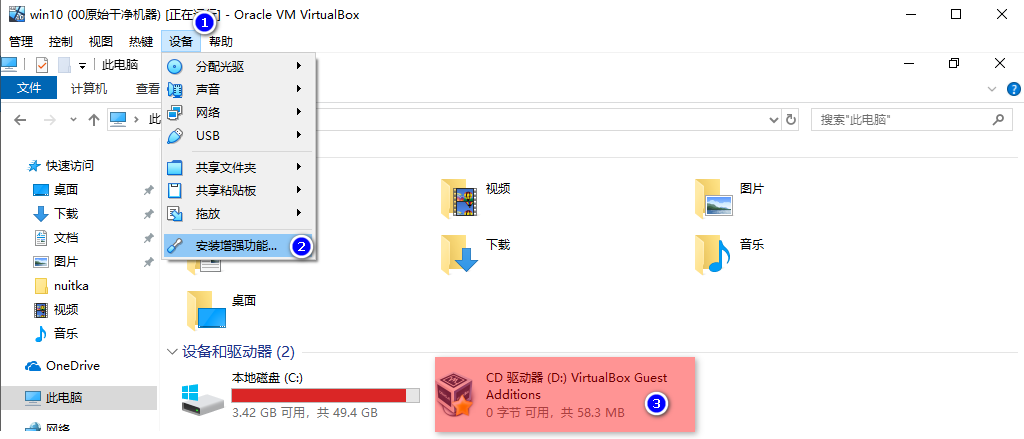Select 拖放 drag and drop entry
This screenshot has width=1024, height=439.
[238, 213]
